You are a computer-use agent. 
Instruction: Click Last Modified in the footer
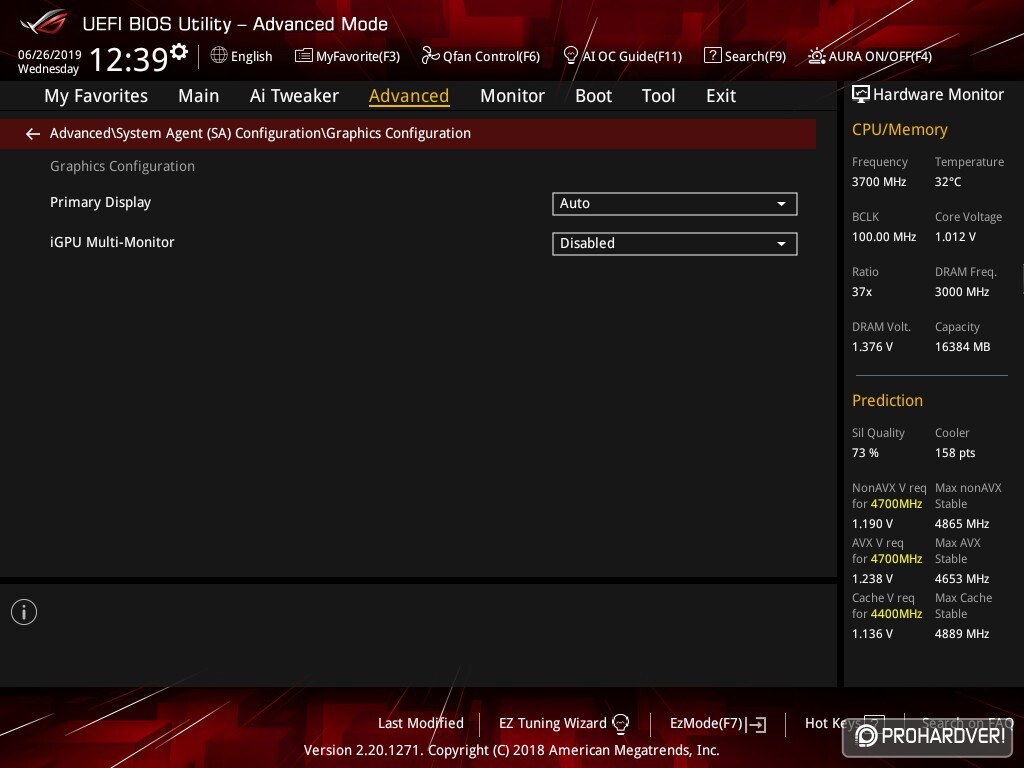(x=421, y=724)
